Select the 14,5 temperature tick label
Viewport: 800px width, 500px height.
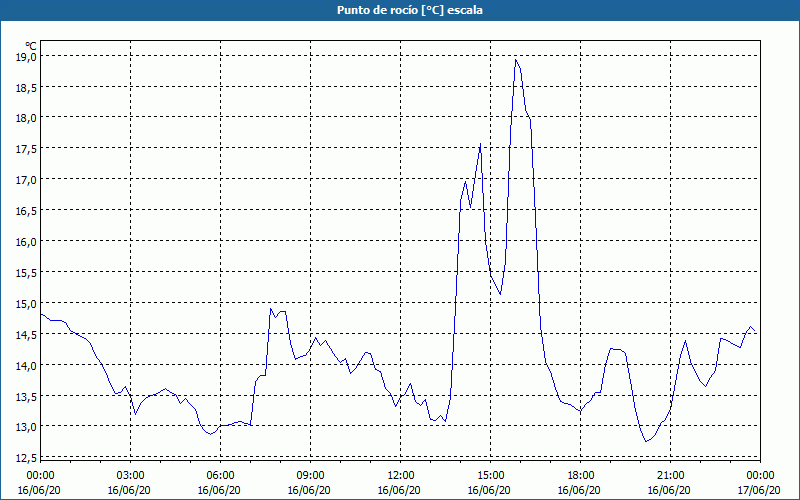pos(27,335)
